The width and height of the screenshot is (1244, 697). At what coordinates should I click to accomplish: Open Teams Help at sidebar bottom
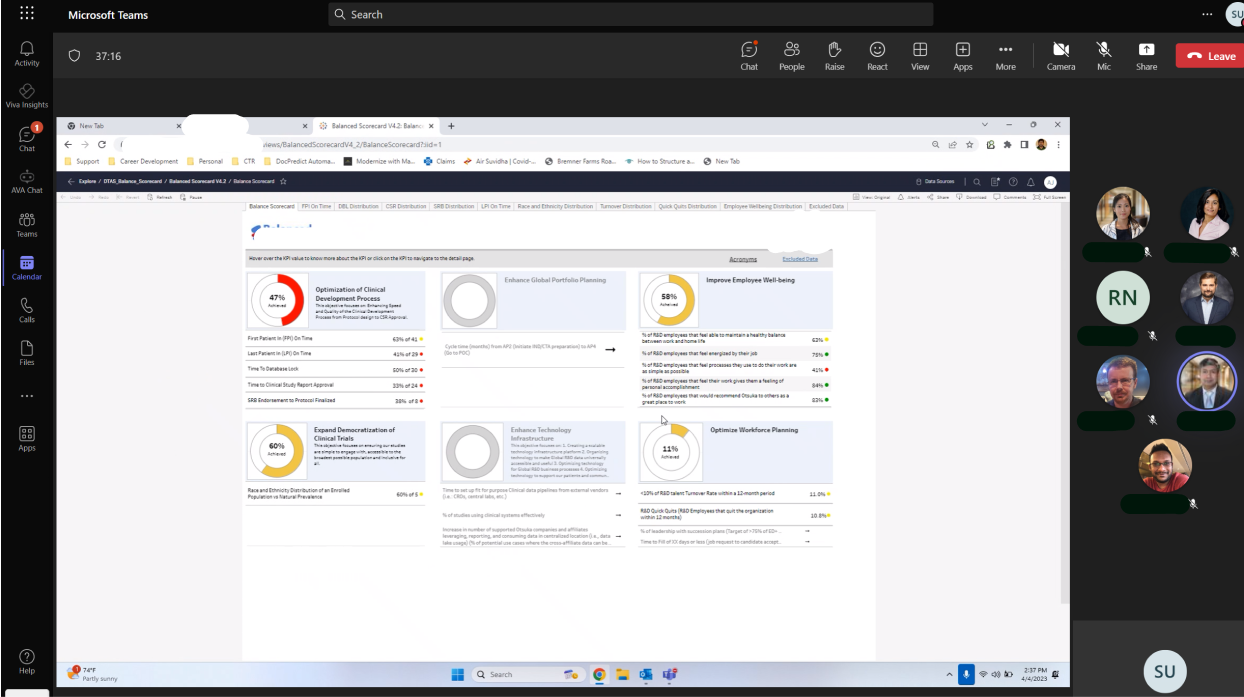click(x=27, y=662)
